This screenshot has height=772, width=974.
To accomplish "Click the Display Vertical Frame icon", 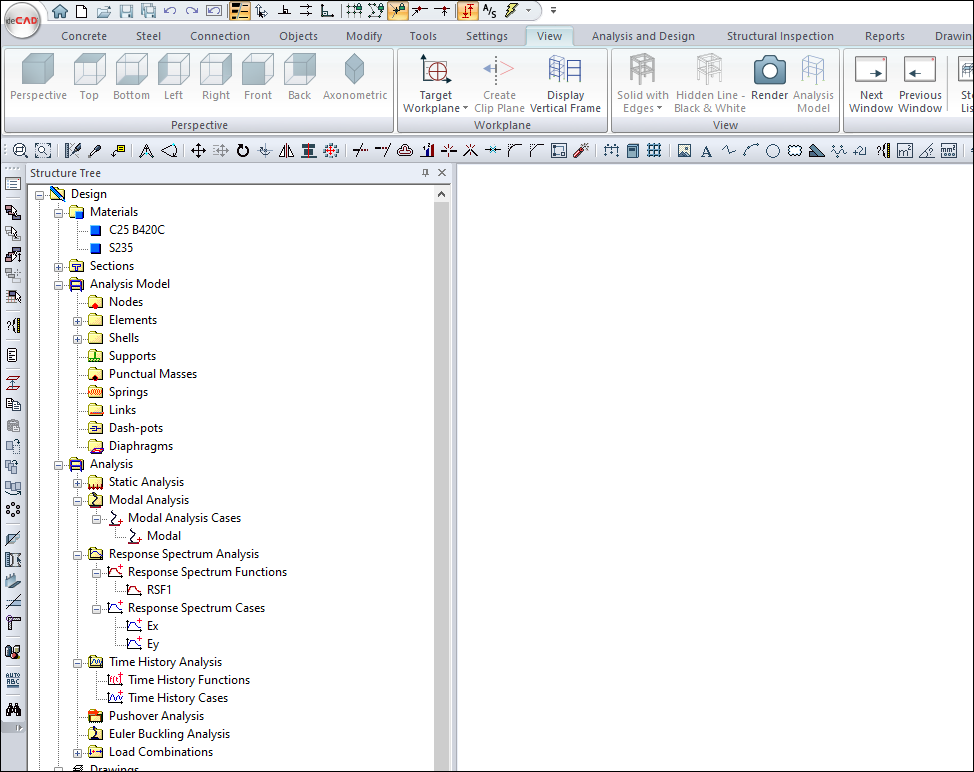I will [x=565, y=71].
